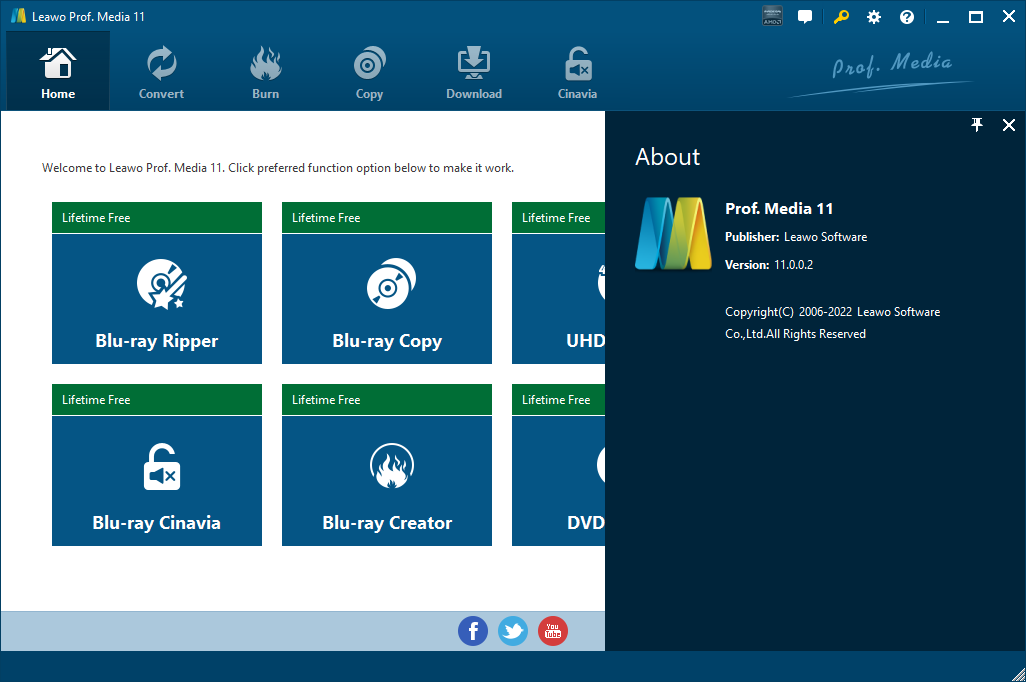
Task: Click Lifetime Free banner above UHD tile
Action: click(x=558, y=217)
